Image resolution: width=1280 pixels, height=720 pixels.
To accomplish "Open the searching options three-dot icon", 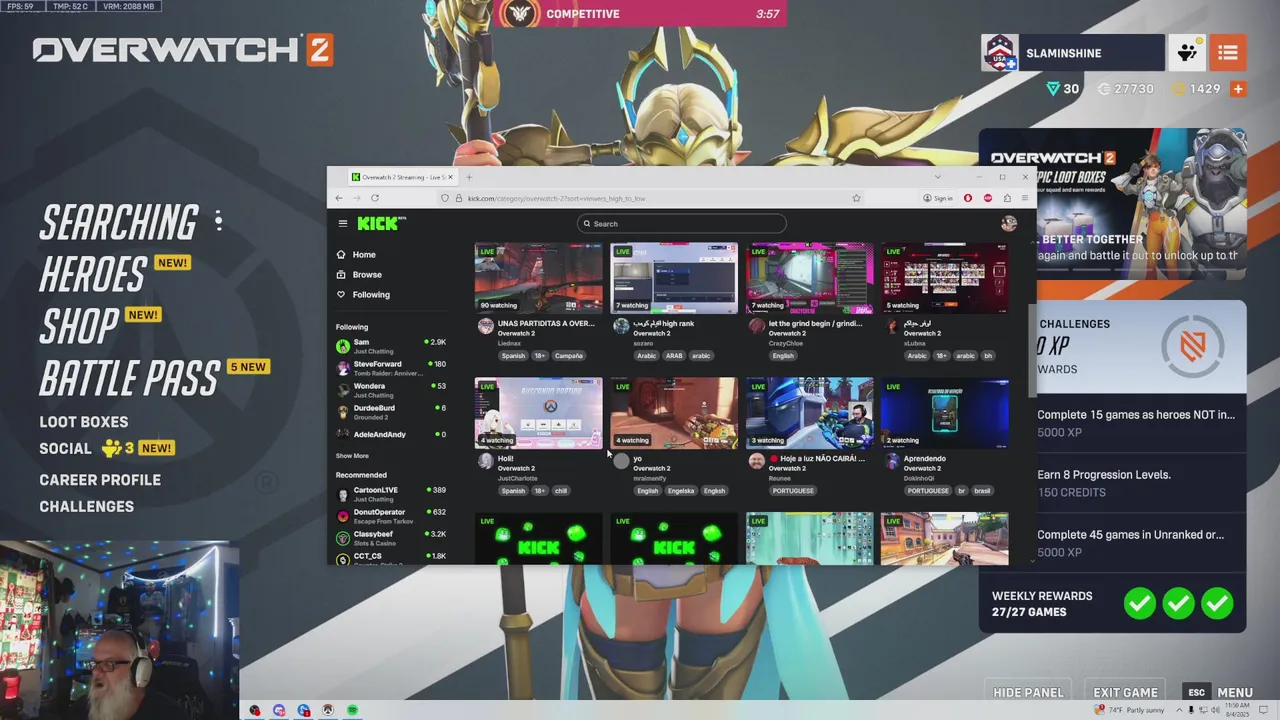I will click(218, 220).
